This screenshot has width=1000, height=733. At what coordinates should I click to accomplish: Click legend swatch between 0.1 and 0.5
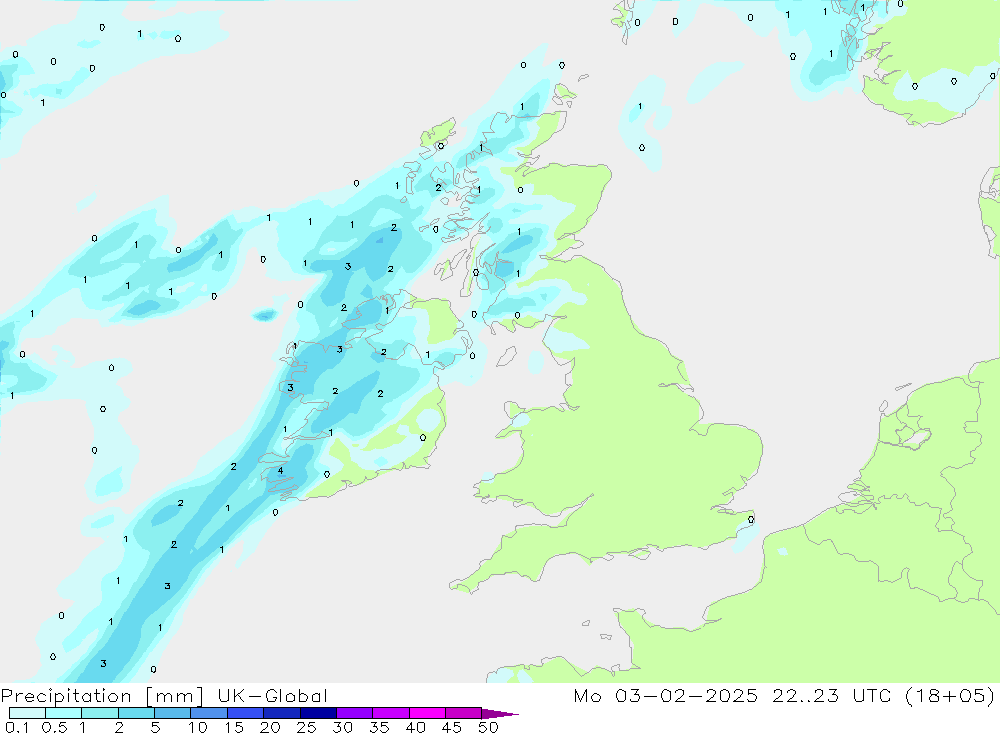(x=27, y=713)
